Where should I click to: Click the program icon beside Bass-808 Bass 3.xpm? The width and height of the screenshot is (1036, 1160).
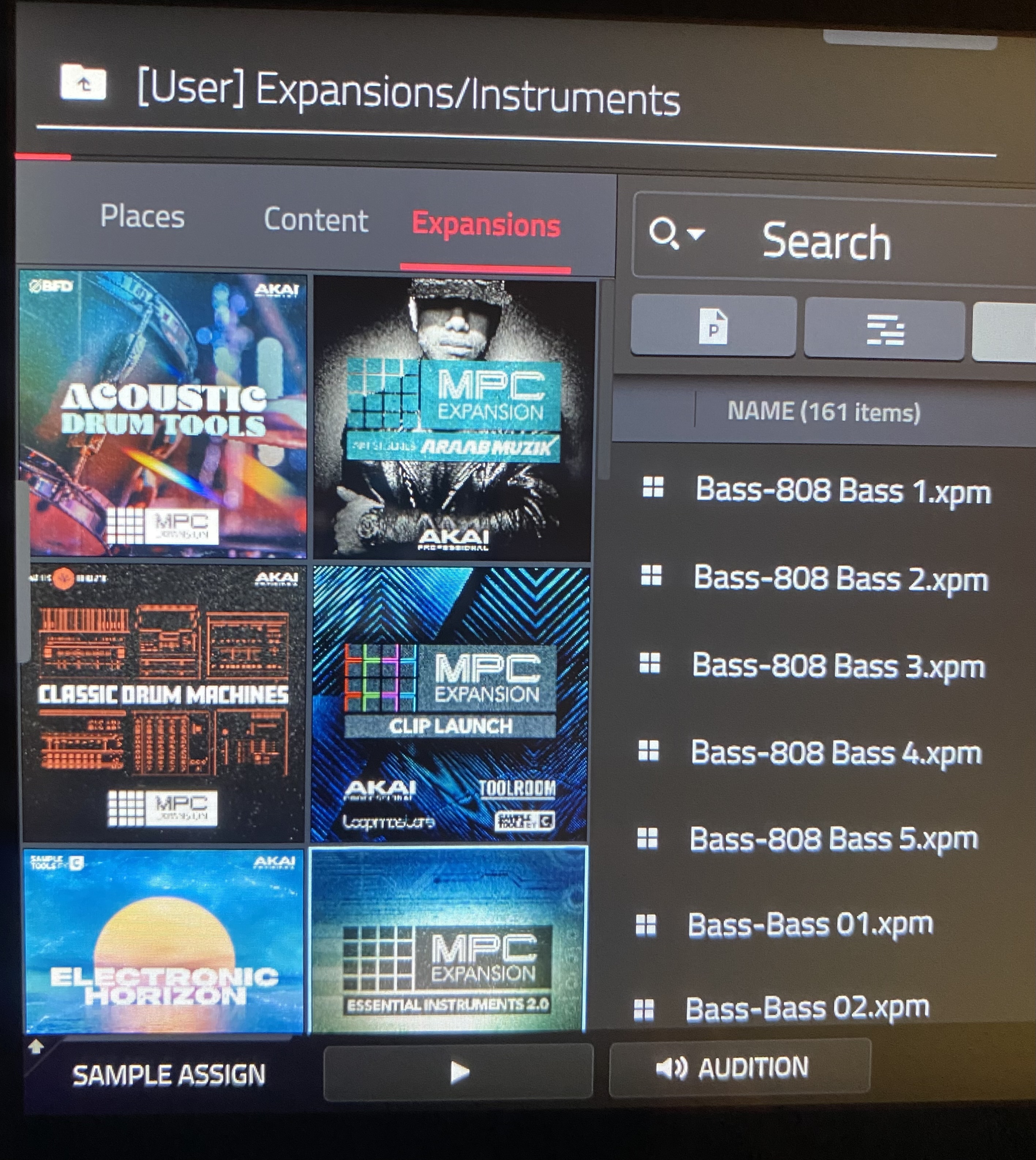click(649, 663)
